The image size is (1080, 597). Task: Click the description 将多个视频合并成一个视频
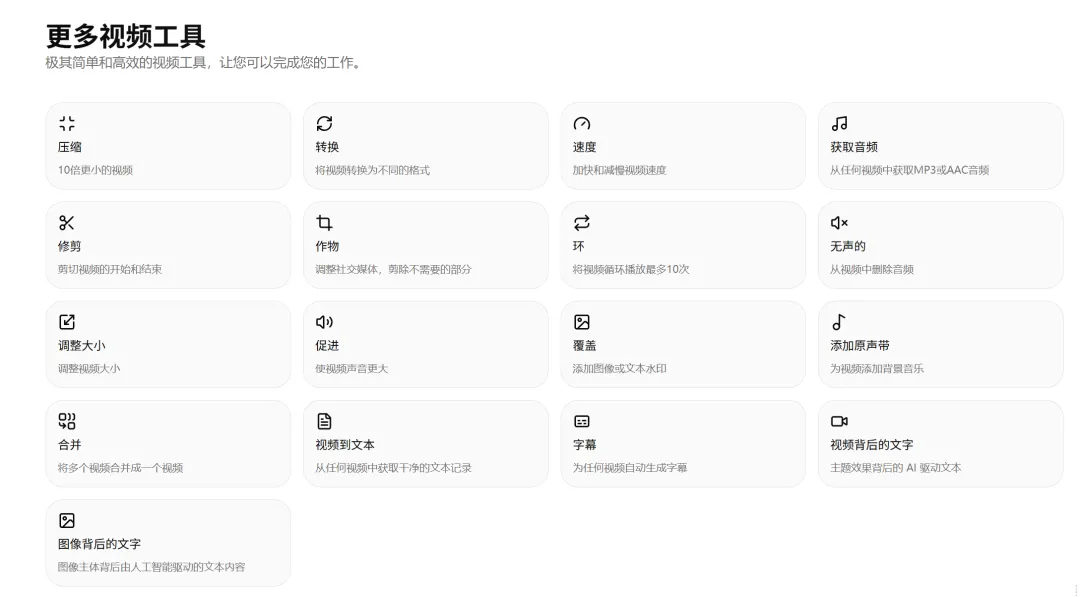(121, 468)
